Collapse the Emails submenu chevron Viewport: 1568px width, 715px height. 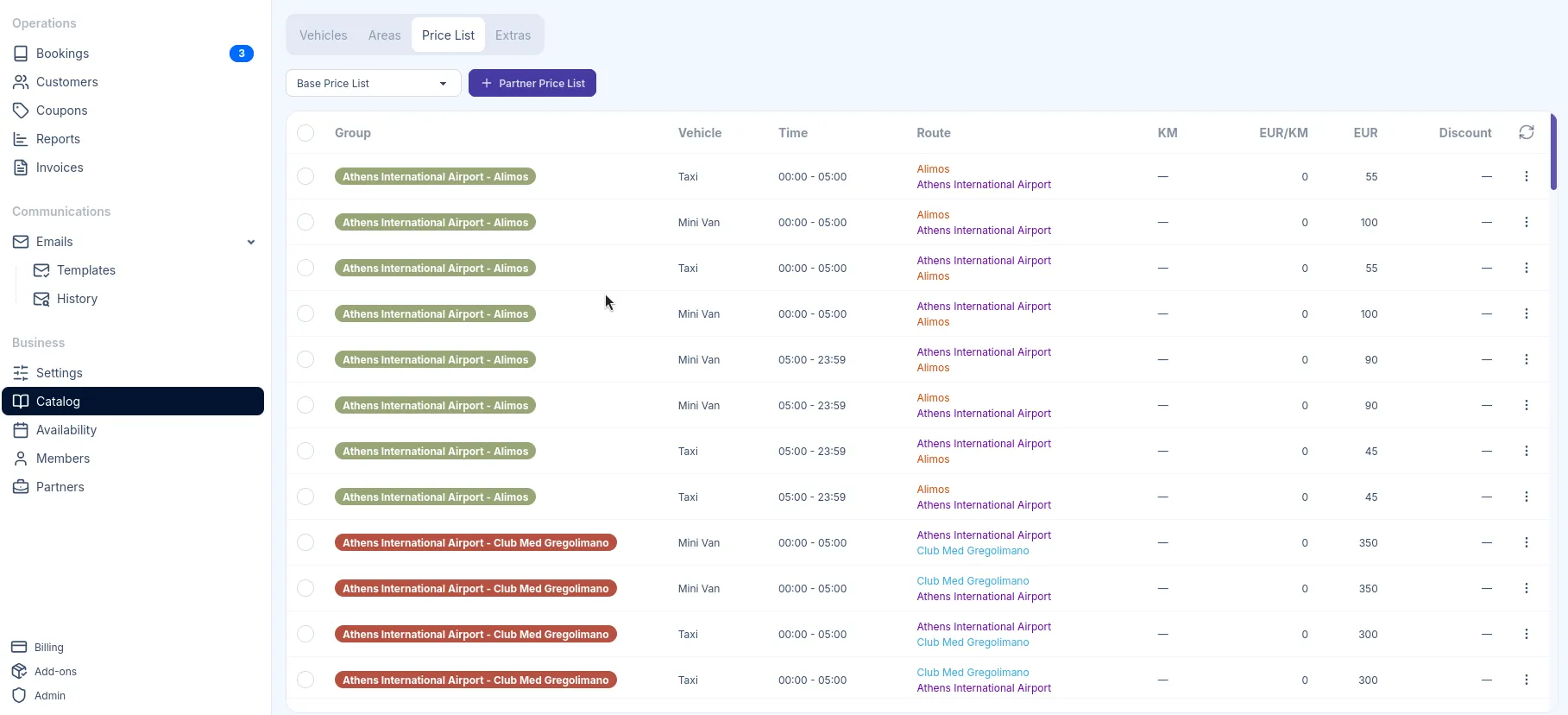point(251,242)
